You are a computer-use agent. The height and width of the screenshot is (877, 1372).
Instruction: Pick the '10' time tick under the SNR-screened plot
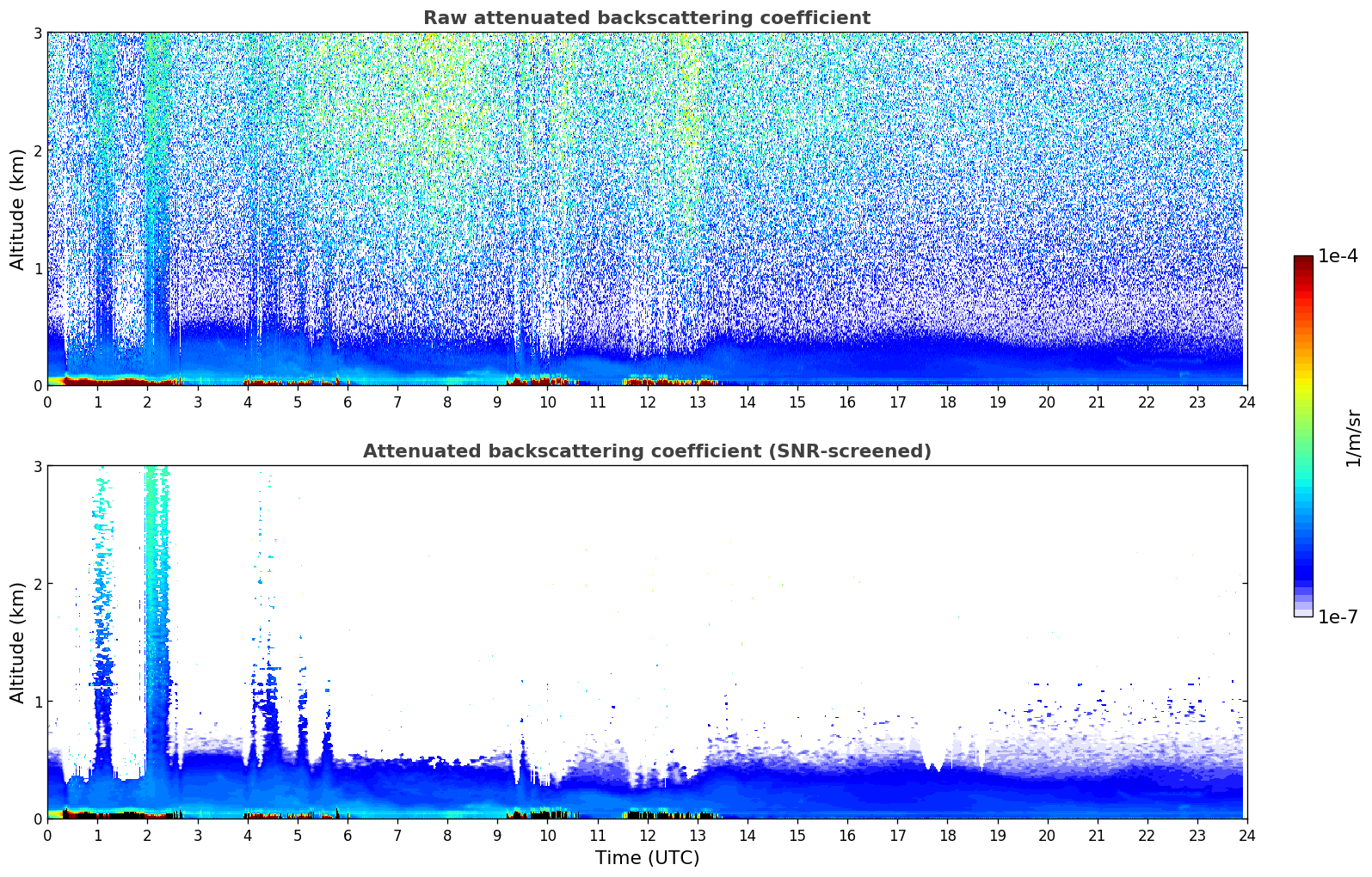click(x=547, y=835)
